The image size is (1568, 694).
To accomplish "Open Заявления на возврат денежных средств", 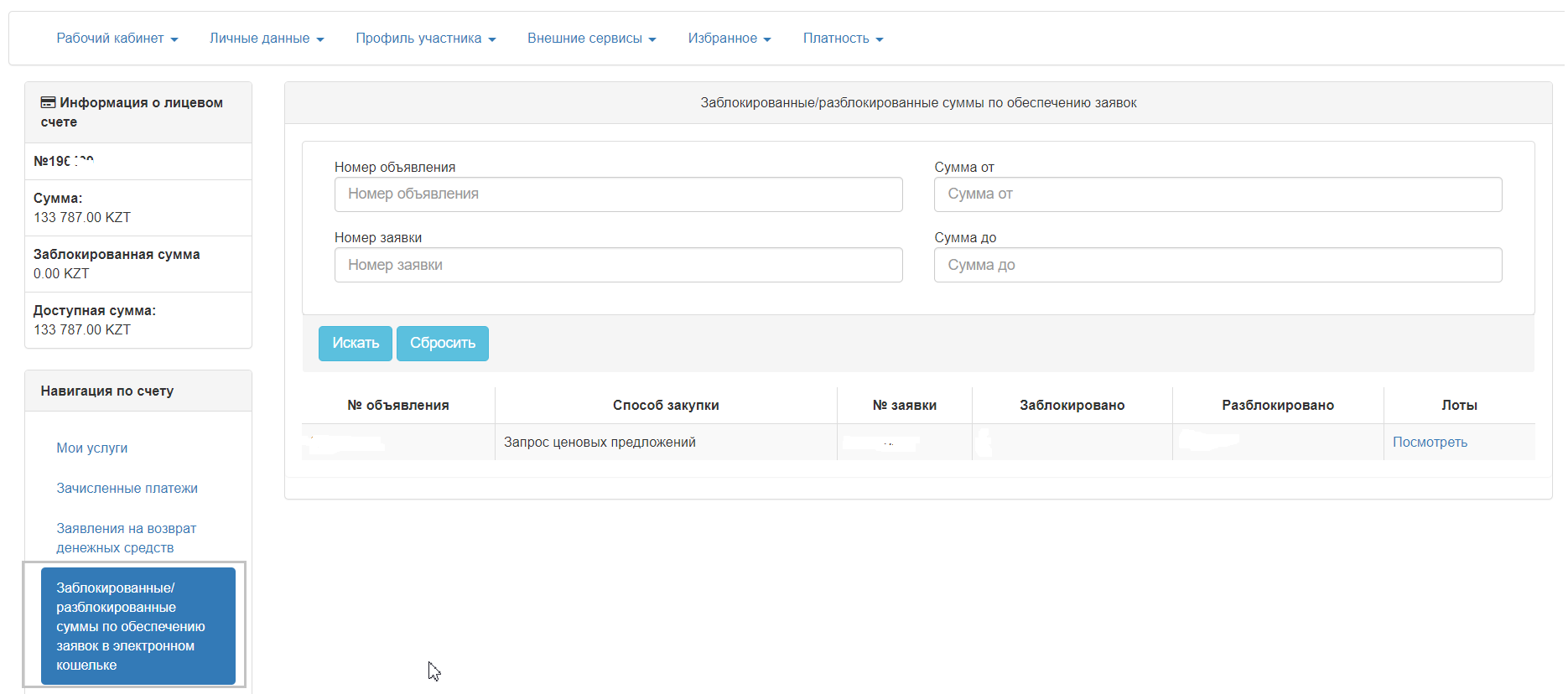I will point(126,538).
